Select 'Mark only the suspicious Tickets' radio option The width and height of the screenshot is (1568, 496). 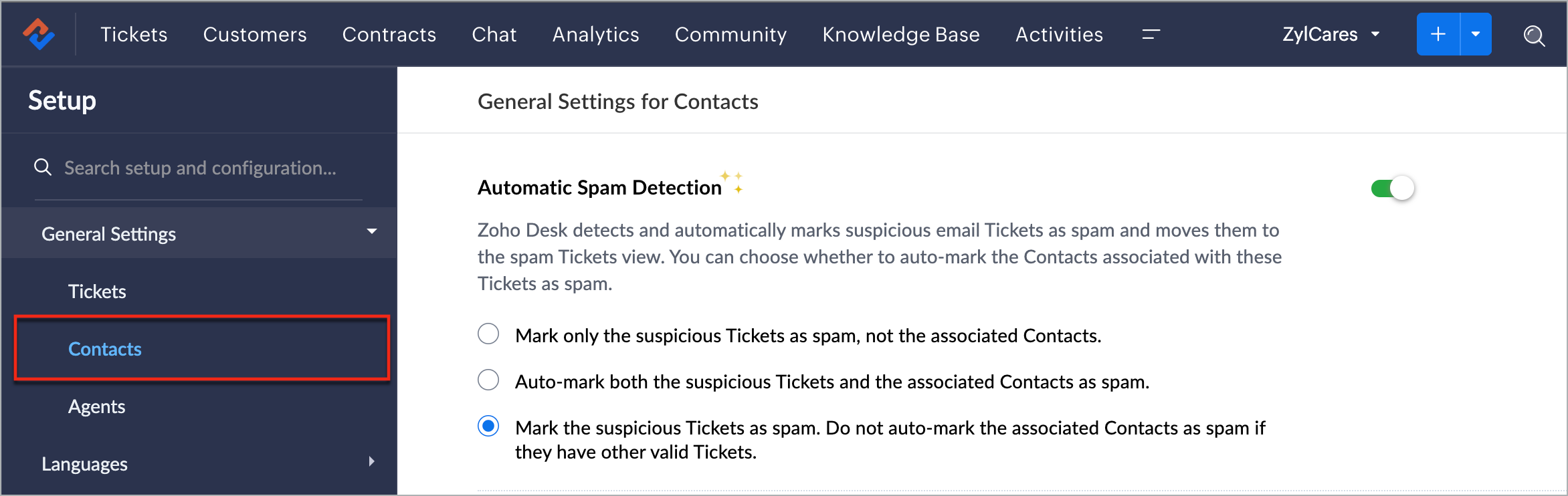click(488, 334)
